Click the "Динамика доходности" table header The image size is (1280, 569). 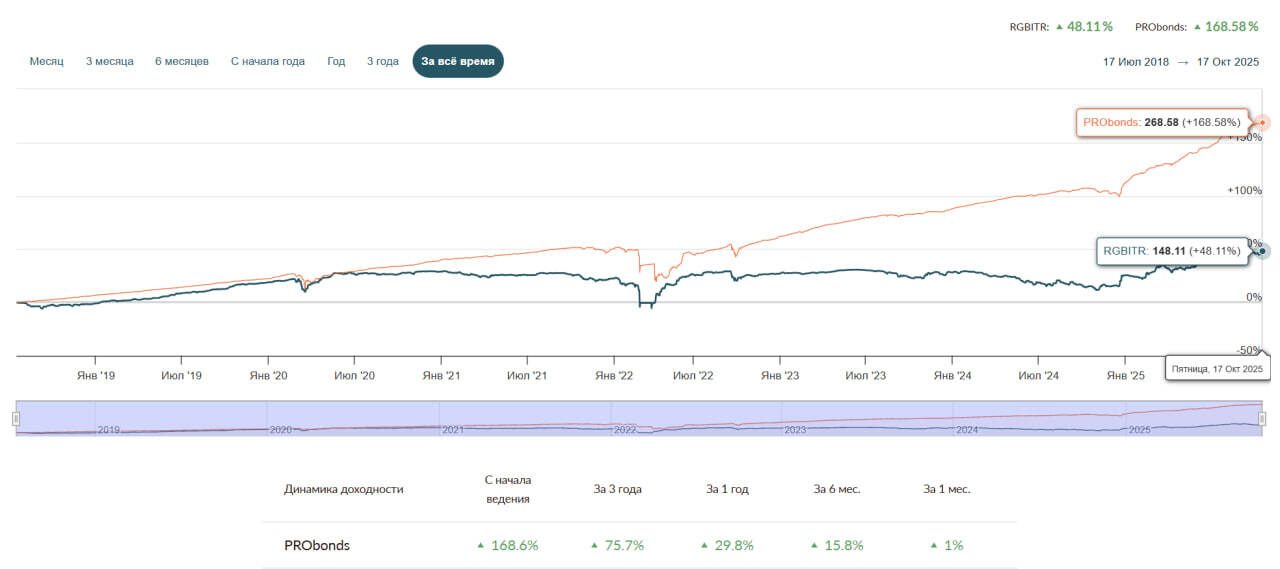pyautogui.click(x=344, y=489)
